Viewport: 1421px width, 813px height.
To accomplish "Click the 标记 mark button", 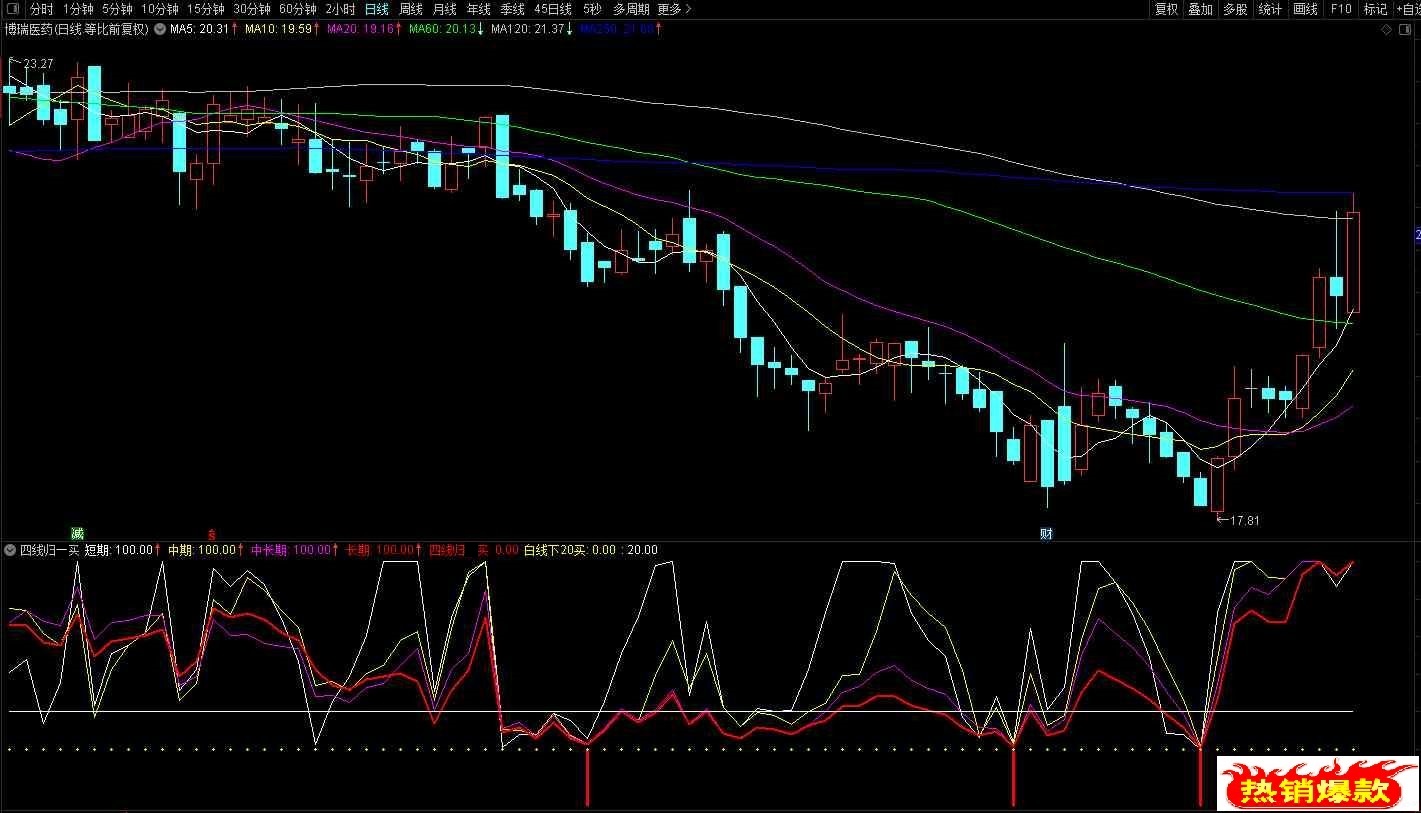I will (1375, 9).
